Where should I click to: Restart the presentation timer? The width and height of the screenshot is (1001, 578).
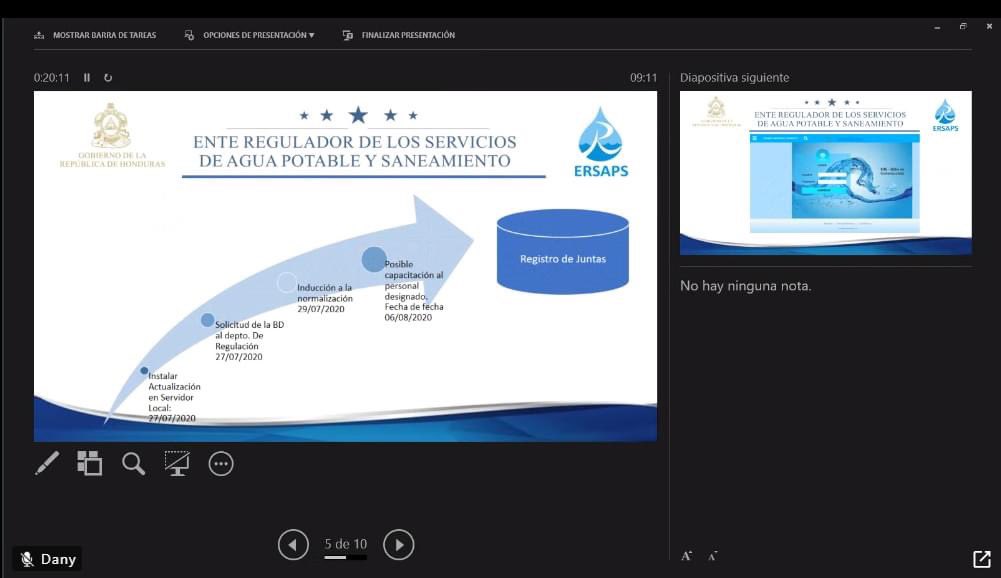tap(108, 77)
